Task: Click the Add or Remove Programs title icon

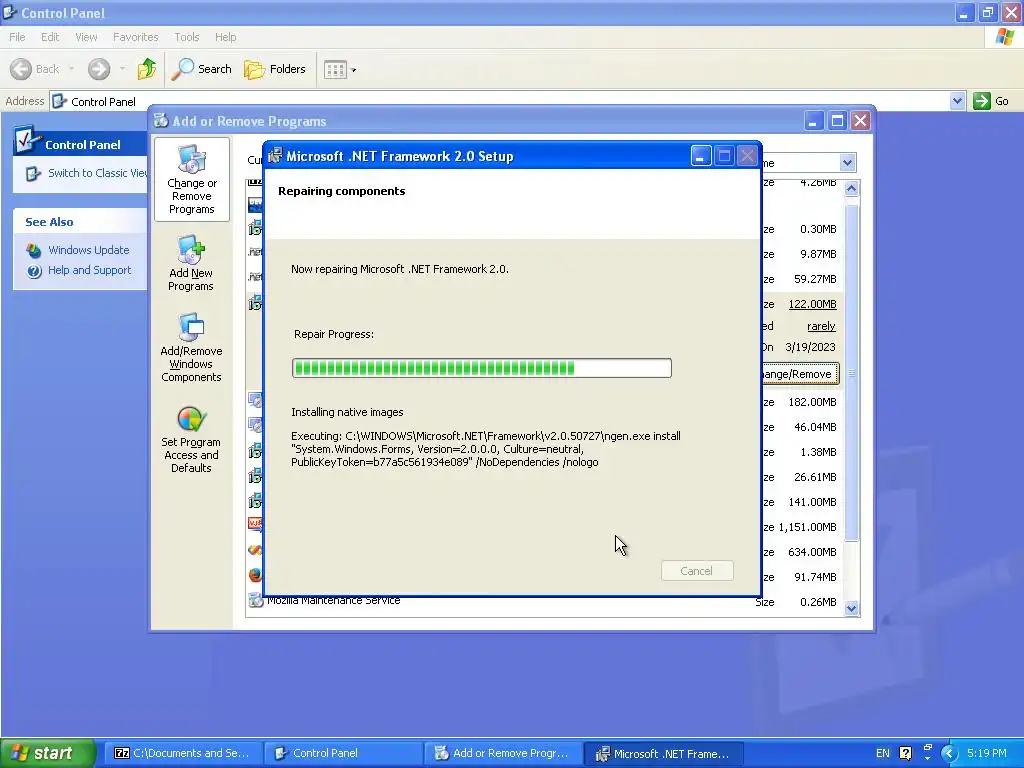Action: tap(161, 120)
